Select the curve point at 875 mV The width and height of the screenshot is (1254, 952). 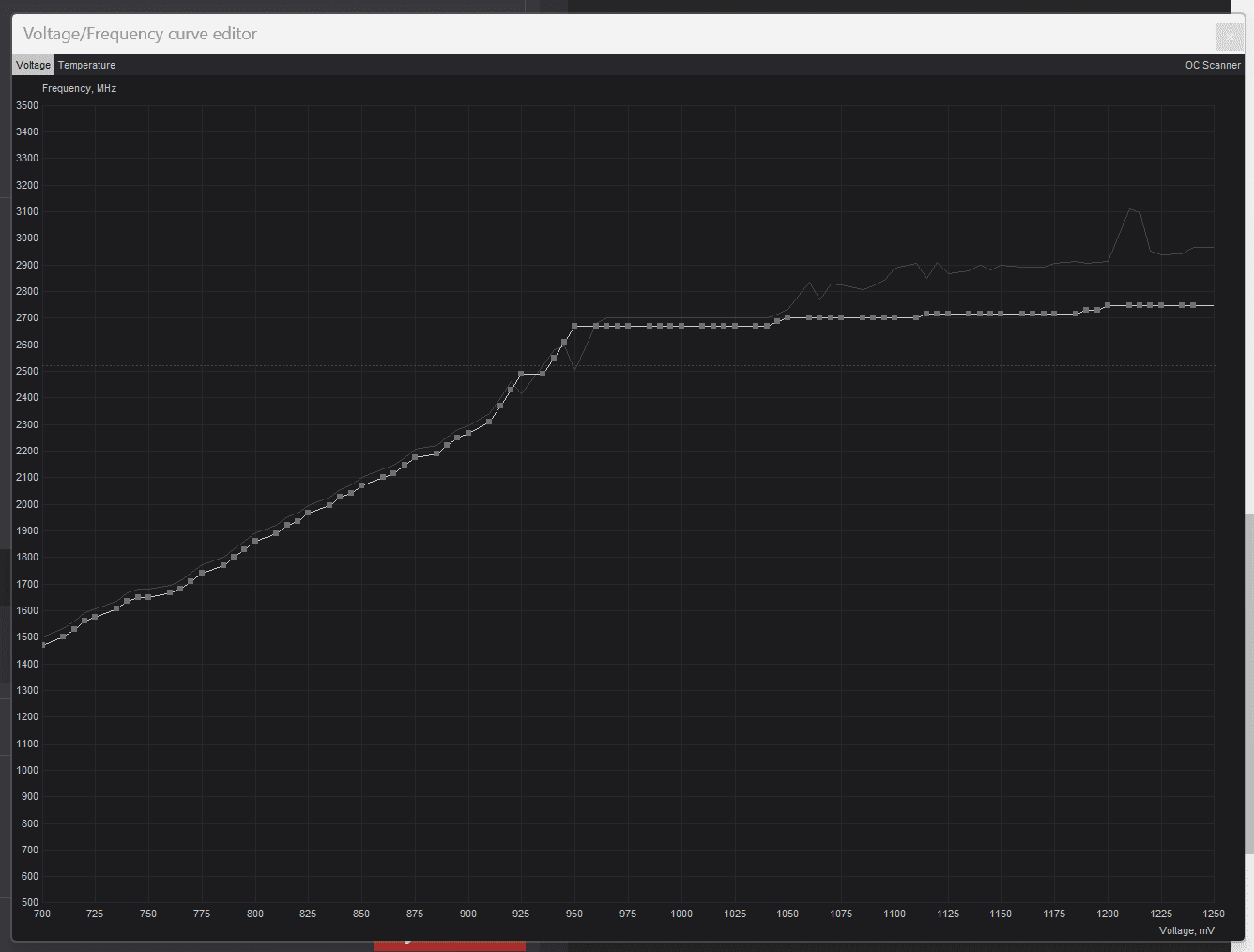point(415,457)
